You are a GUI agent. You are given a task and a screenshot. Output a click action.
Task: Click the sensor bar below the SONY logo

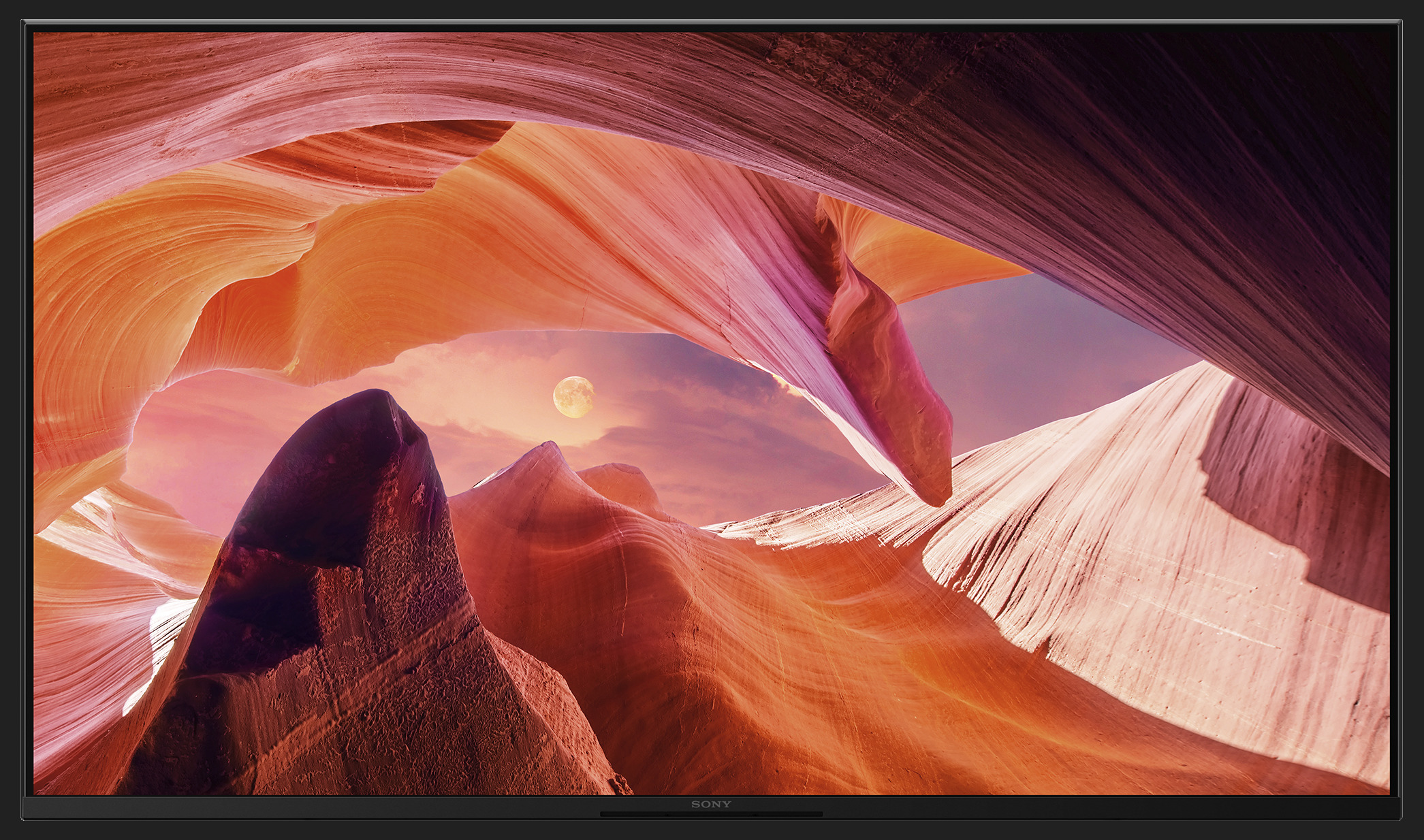coord(711,814)
